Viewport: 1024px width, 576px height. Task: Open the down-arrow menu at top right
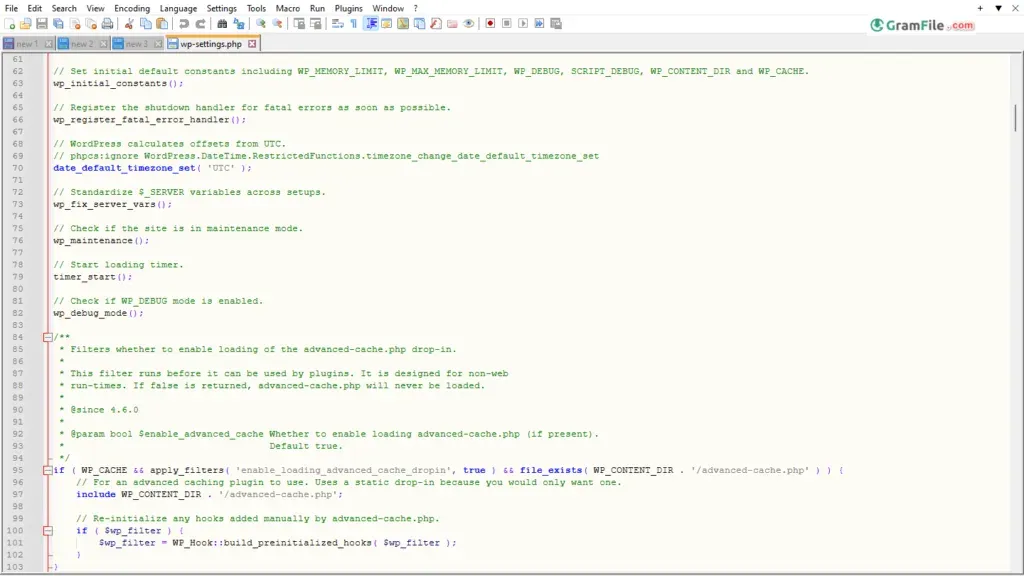click(x=999, y=8)
